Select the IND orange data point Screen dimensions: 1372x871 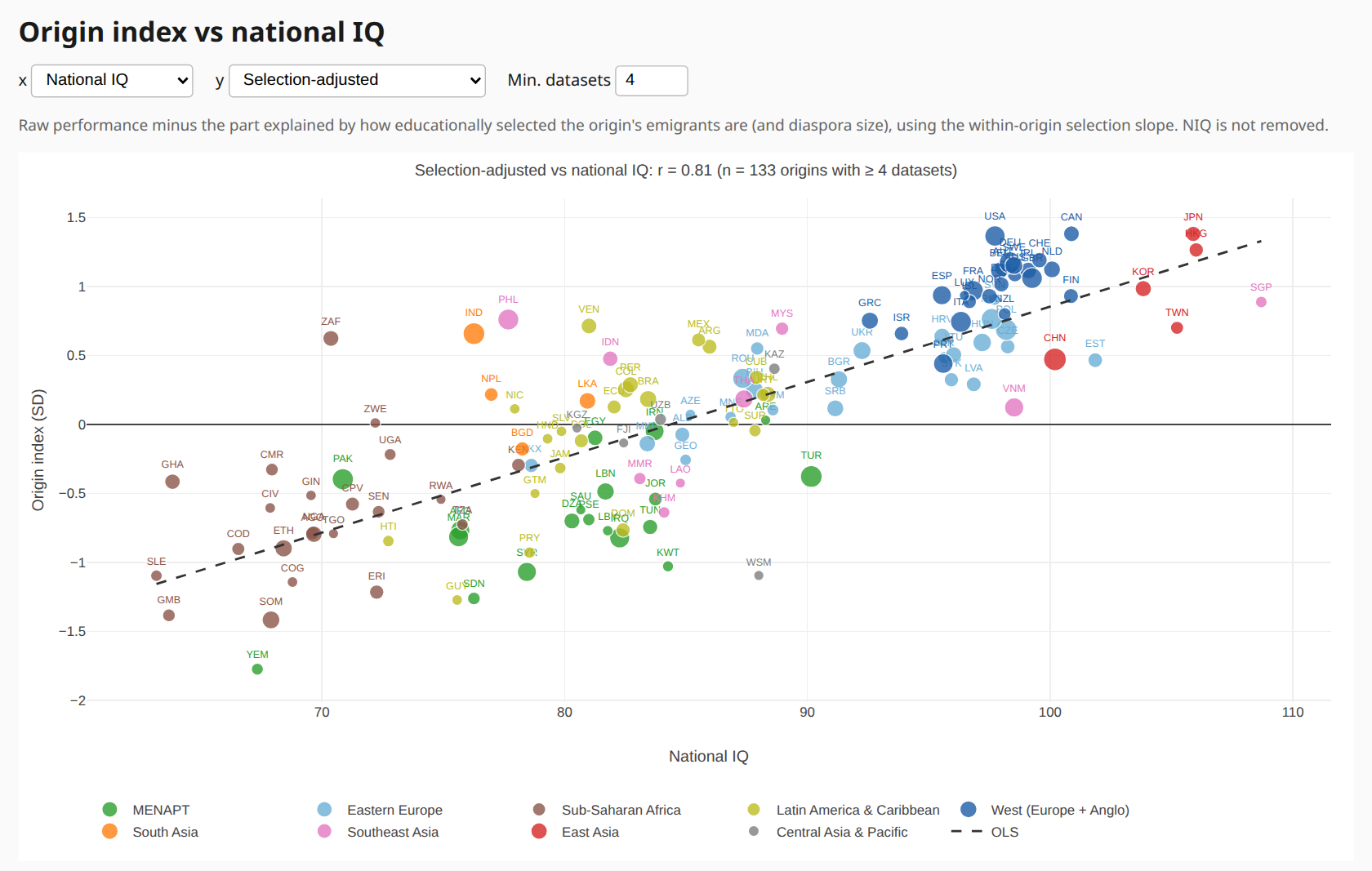click(x=474, y=334)
